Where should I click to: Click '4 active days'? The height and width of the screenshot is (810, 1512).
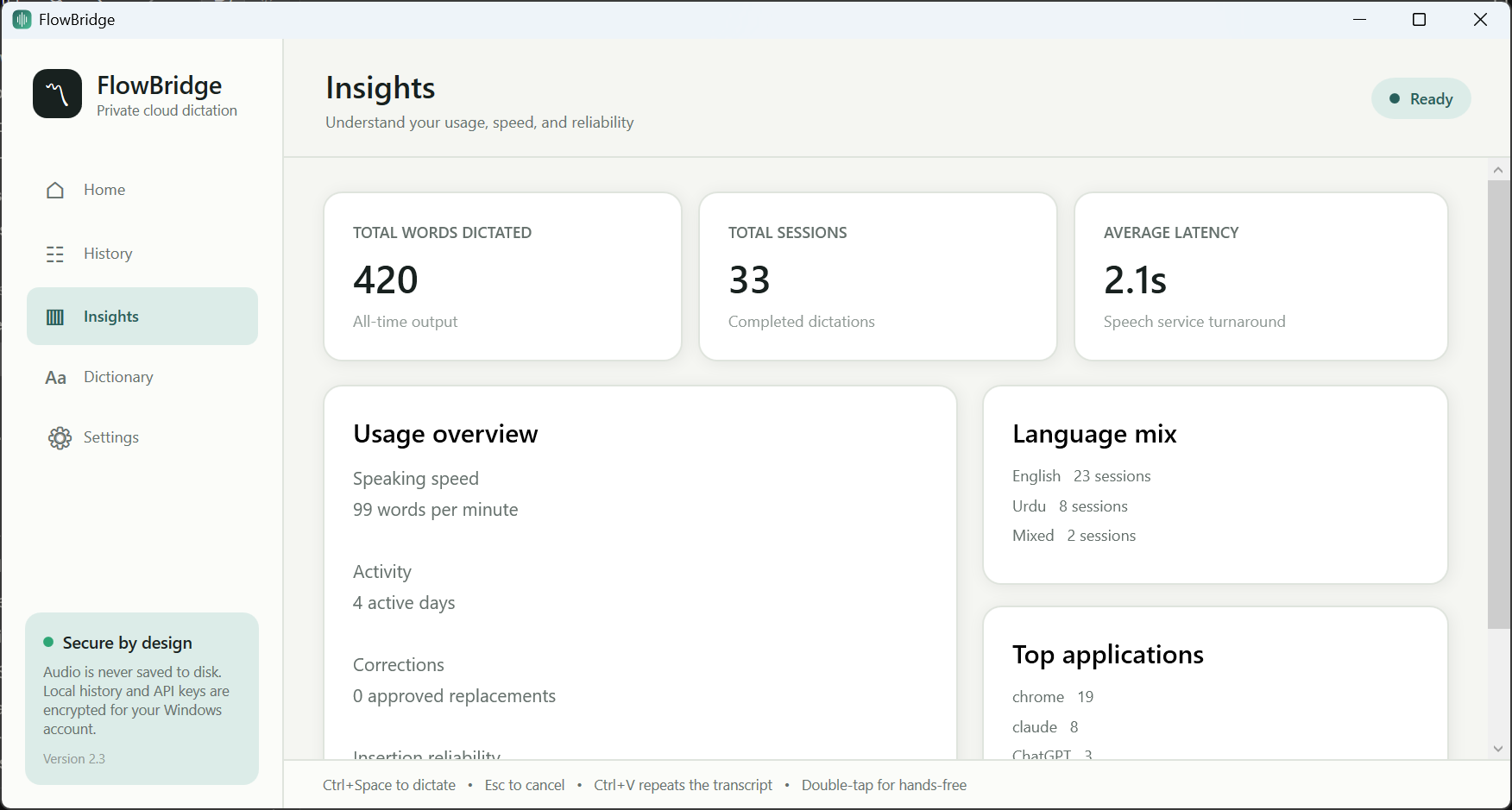click(x=404, y=603)
